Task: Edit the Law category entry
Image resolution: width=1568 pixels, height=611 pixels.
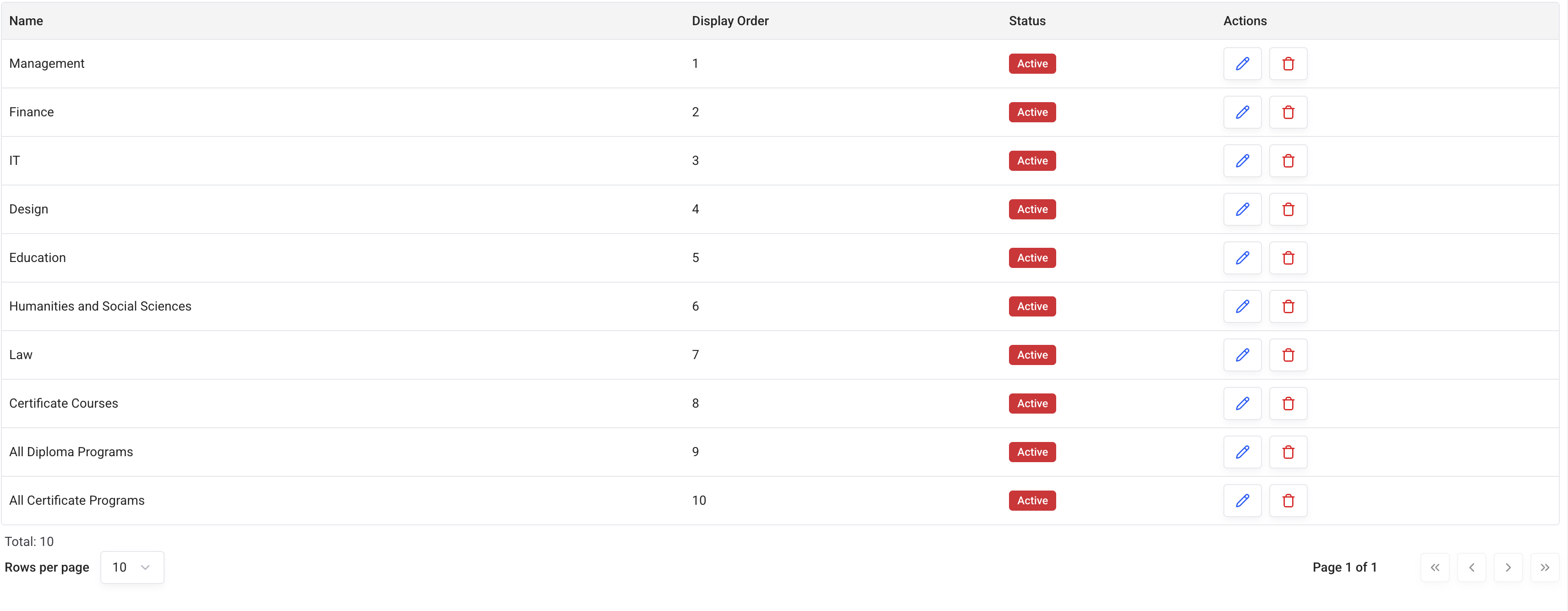Action: 1242,355
